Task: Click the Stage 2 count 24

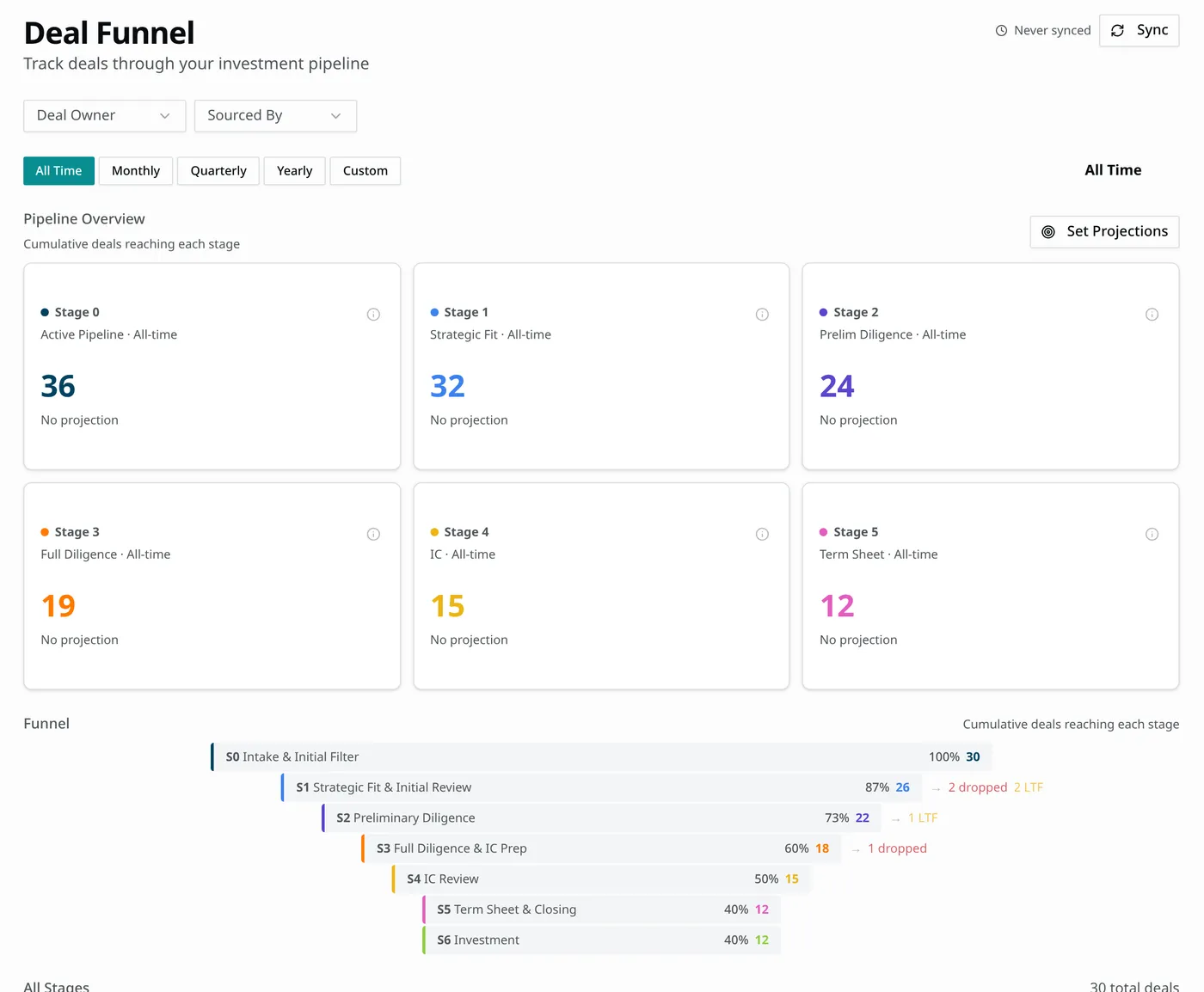Action: [837, 387]
